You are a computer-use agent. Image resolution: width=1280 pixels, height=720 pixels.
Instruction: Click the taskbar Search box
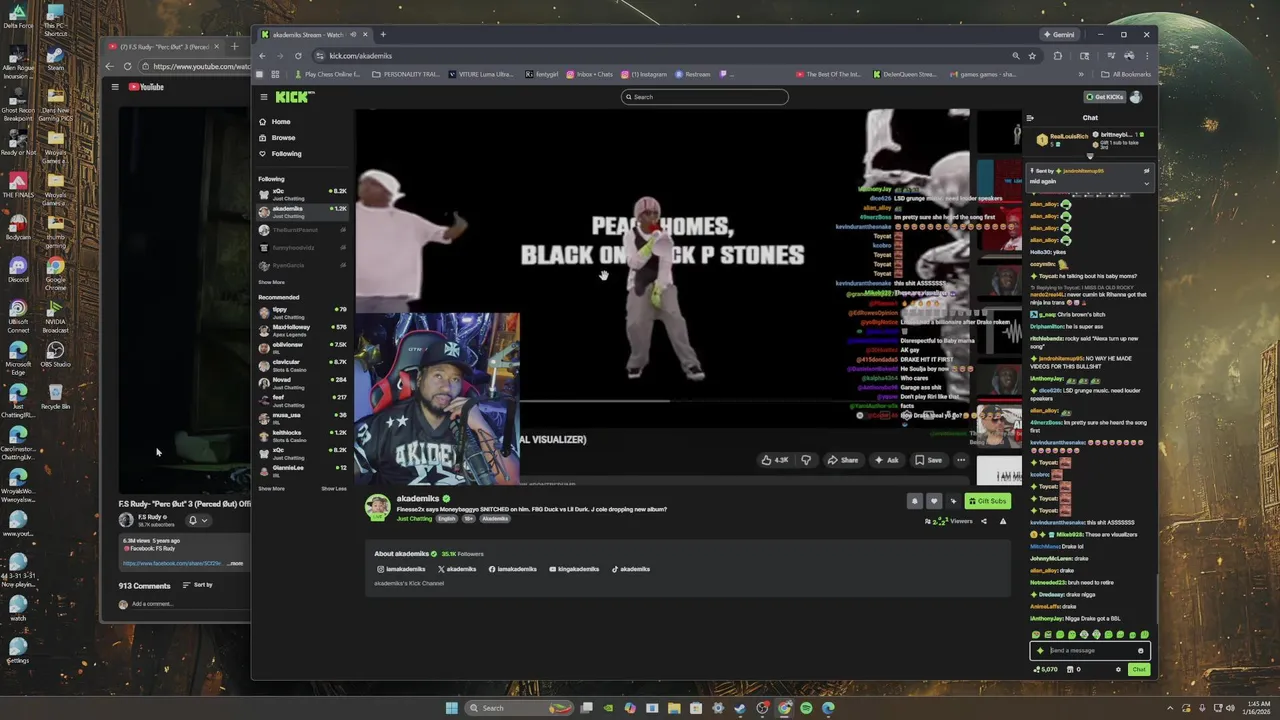pos(520,708)
